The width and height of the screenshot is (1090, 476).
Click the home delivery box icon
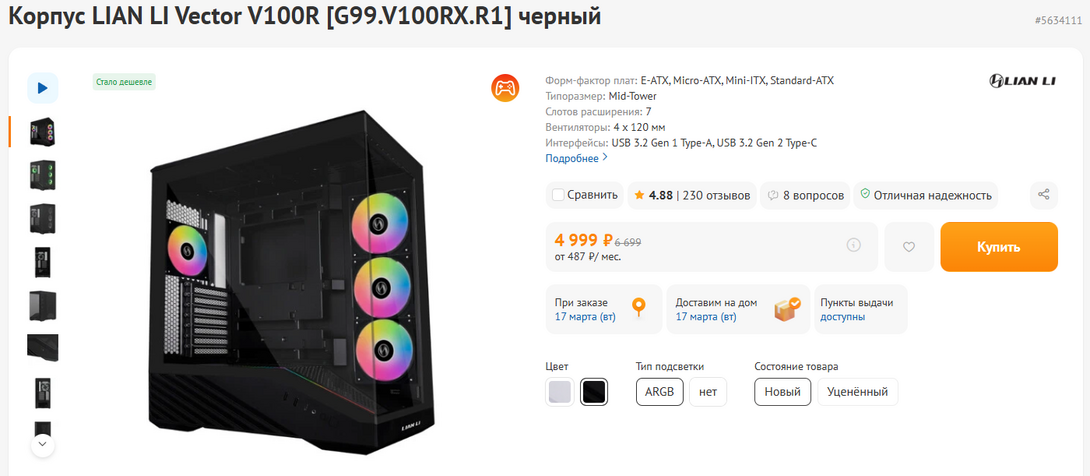787,309
